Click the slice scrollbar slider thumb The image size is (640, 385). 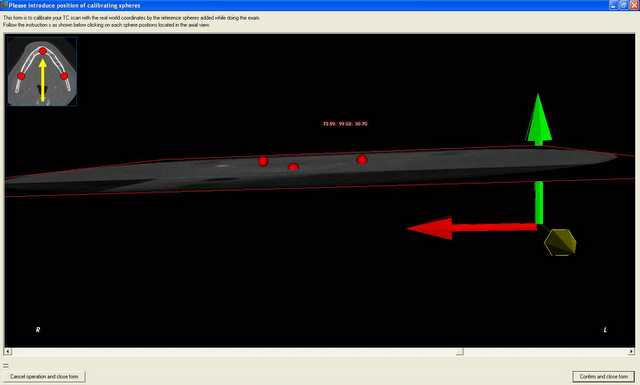point(460,352)
